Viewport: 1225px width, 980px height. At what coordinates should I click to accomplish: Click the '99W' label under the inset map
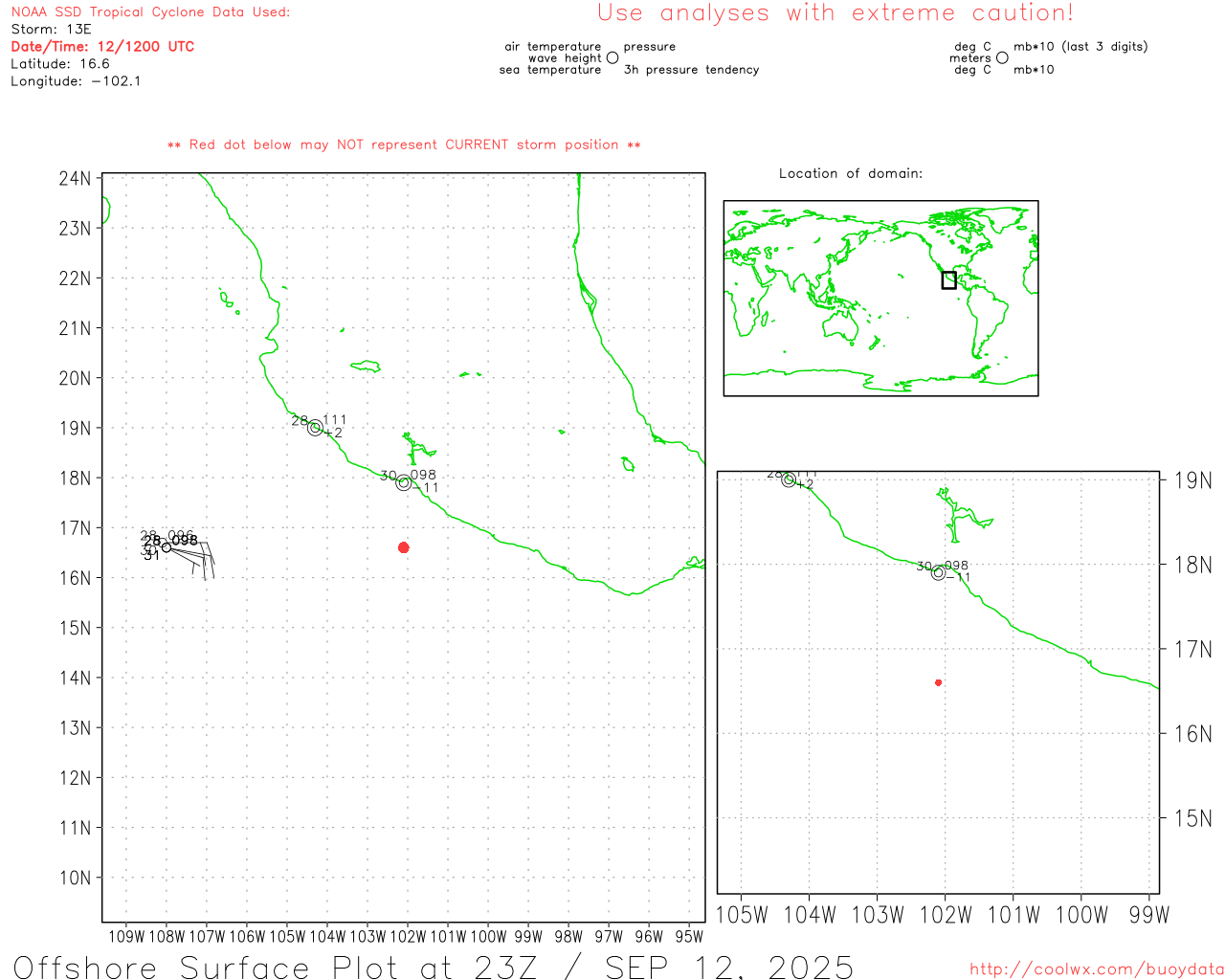[1149, 915]
